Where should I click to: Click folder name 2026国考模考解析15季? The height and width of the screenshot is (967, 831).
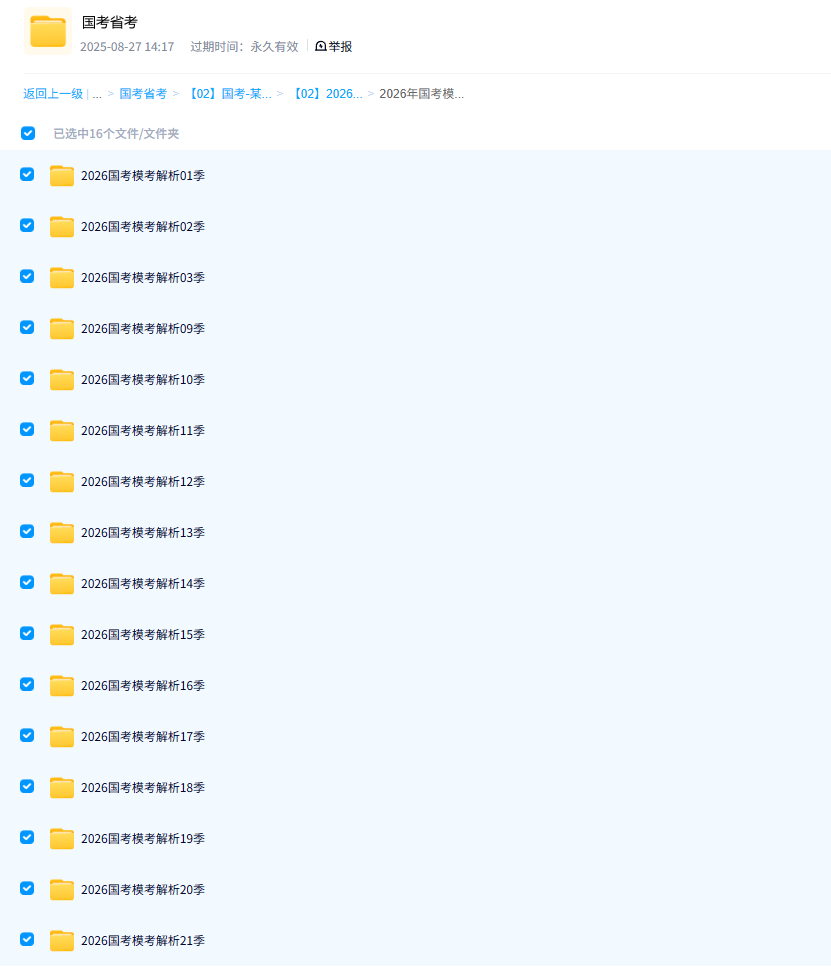[143, 635]
